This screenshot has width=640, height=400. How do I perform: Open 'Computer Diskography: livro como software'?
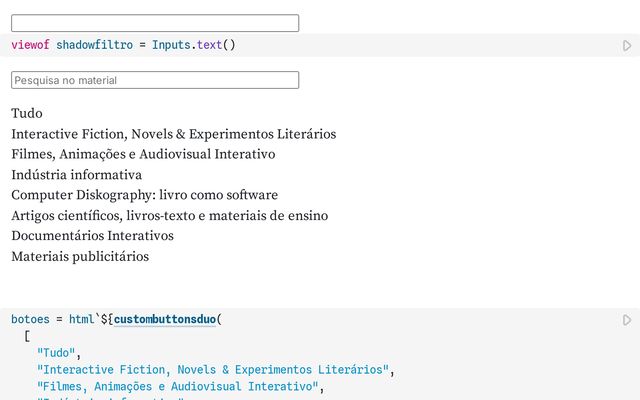(x=144, y=195)
